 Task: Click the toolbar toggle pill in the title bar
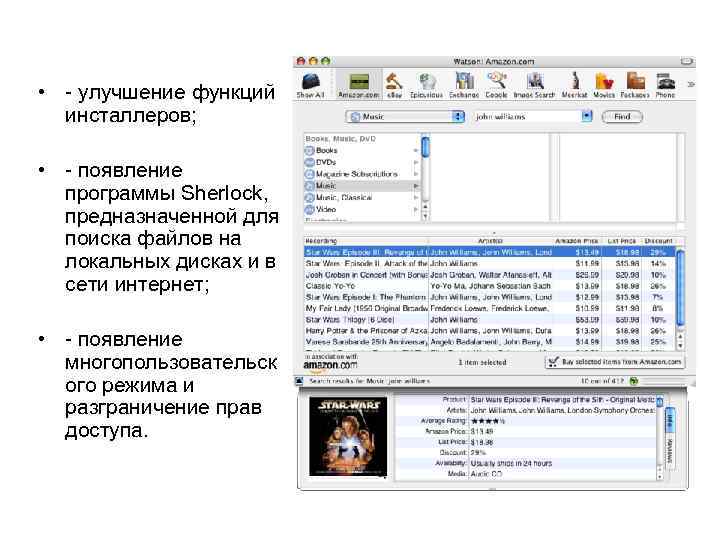click(686, 61)
